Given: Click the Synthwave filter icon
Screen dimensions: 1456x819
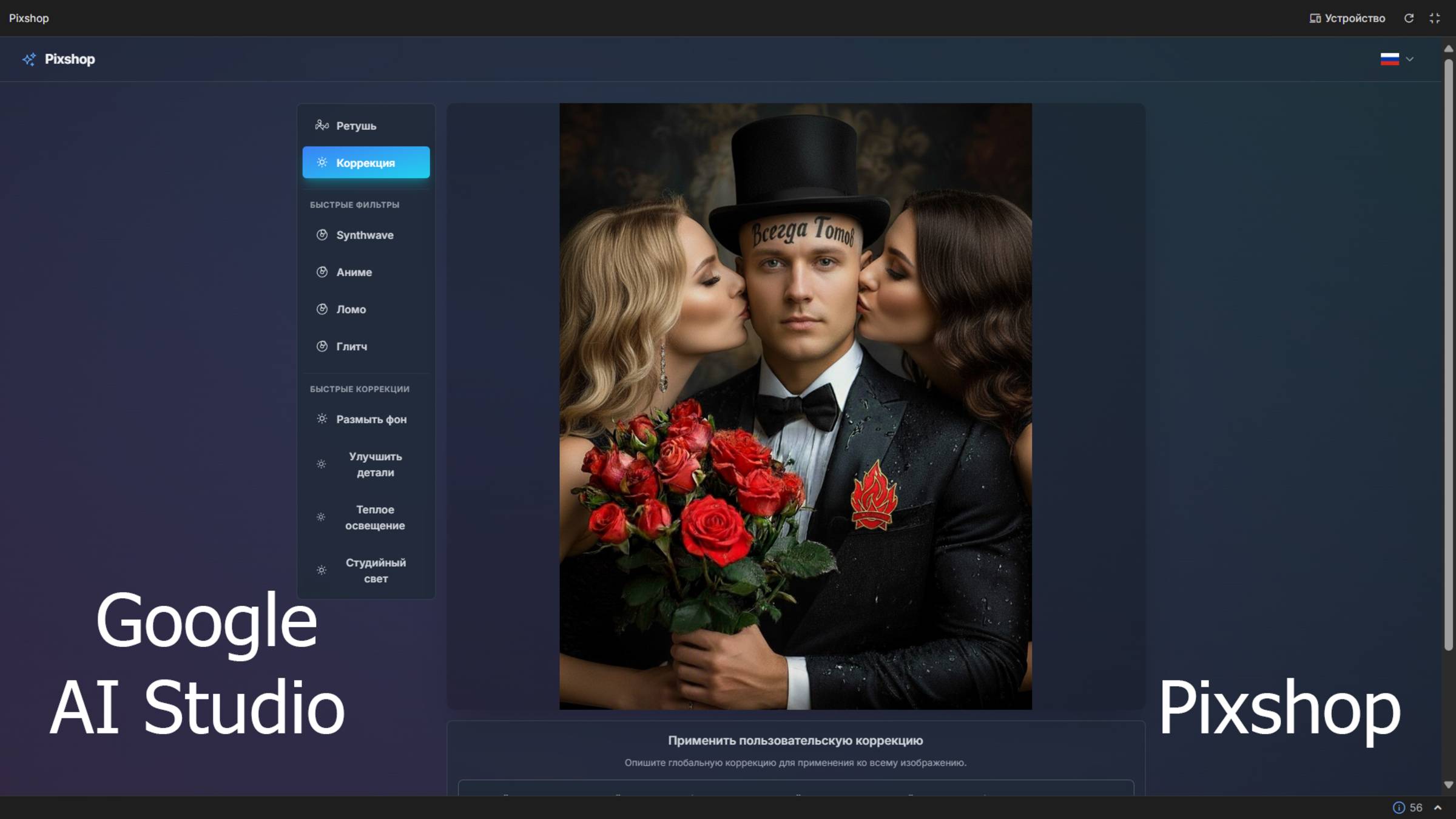Looking at the screenshot, I should [322, 235].
